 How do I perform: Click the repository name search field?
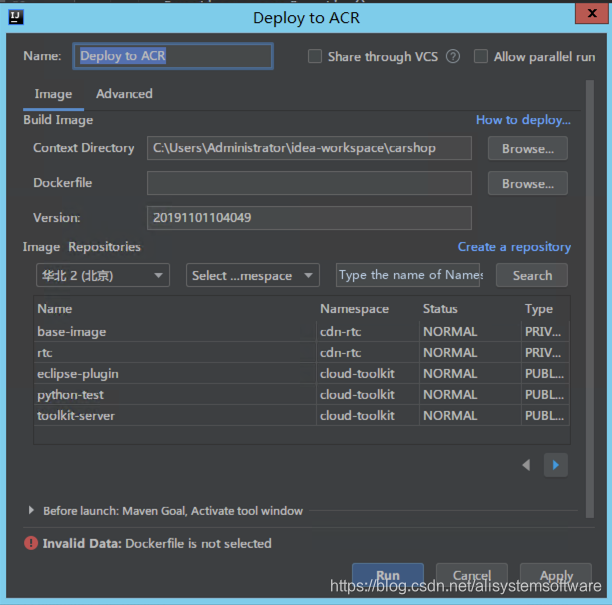coord(408,275)
